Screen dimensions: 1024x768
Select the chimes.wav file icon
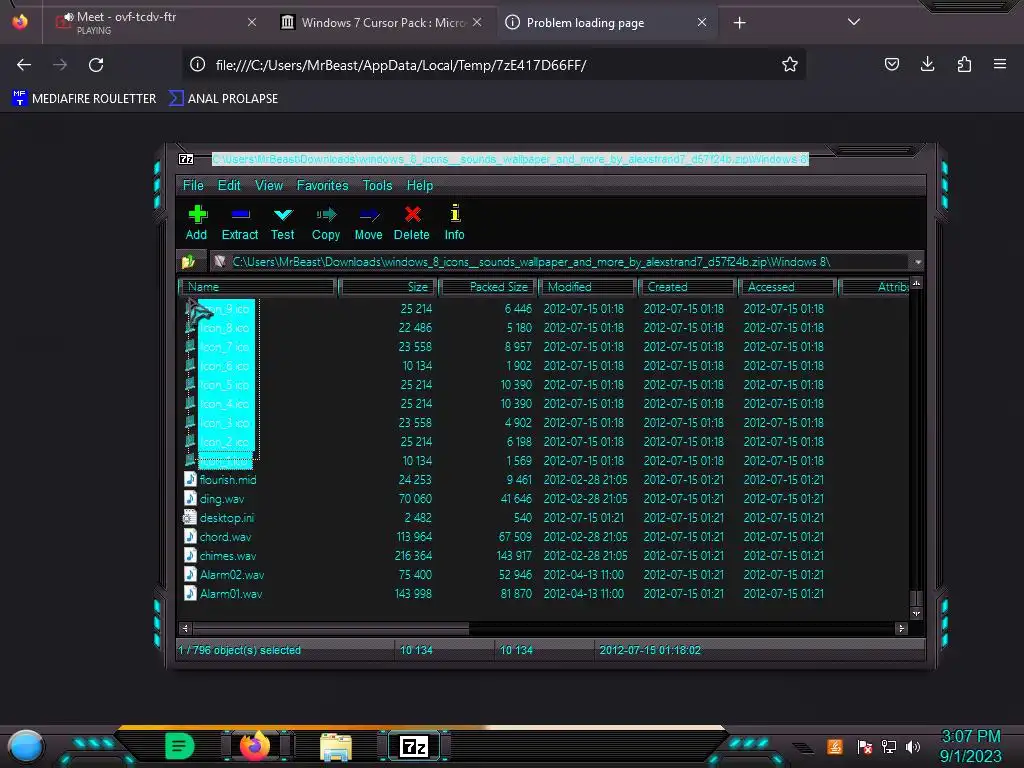(x=190, y=555)
